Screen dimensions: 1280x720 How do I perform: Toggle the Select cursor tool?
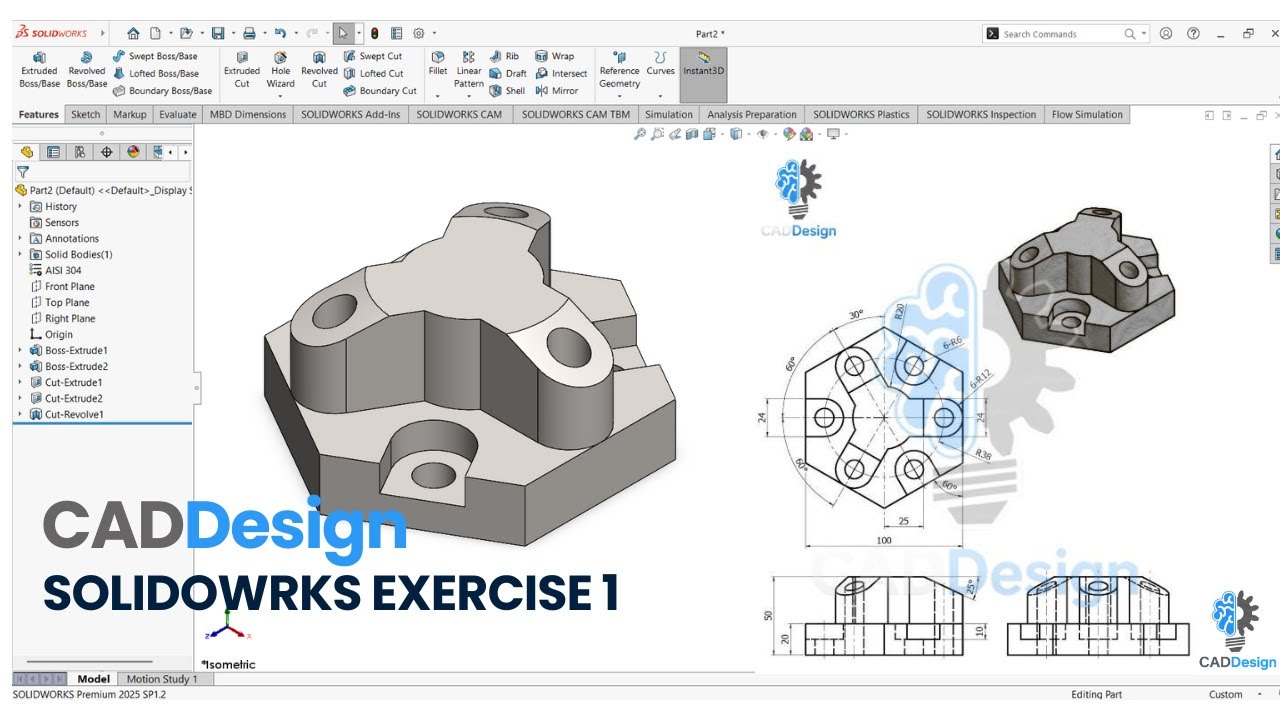point(343,33)
